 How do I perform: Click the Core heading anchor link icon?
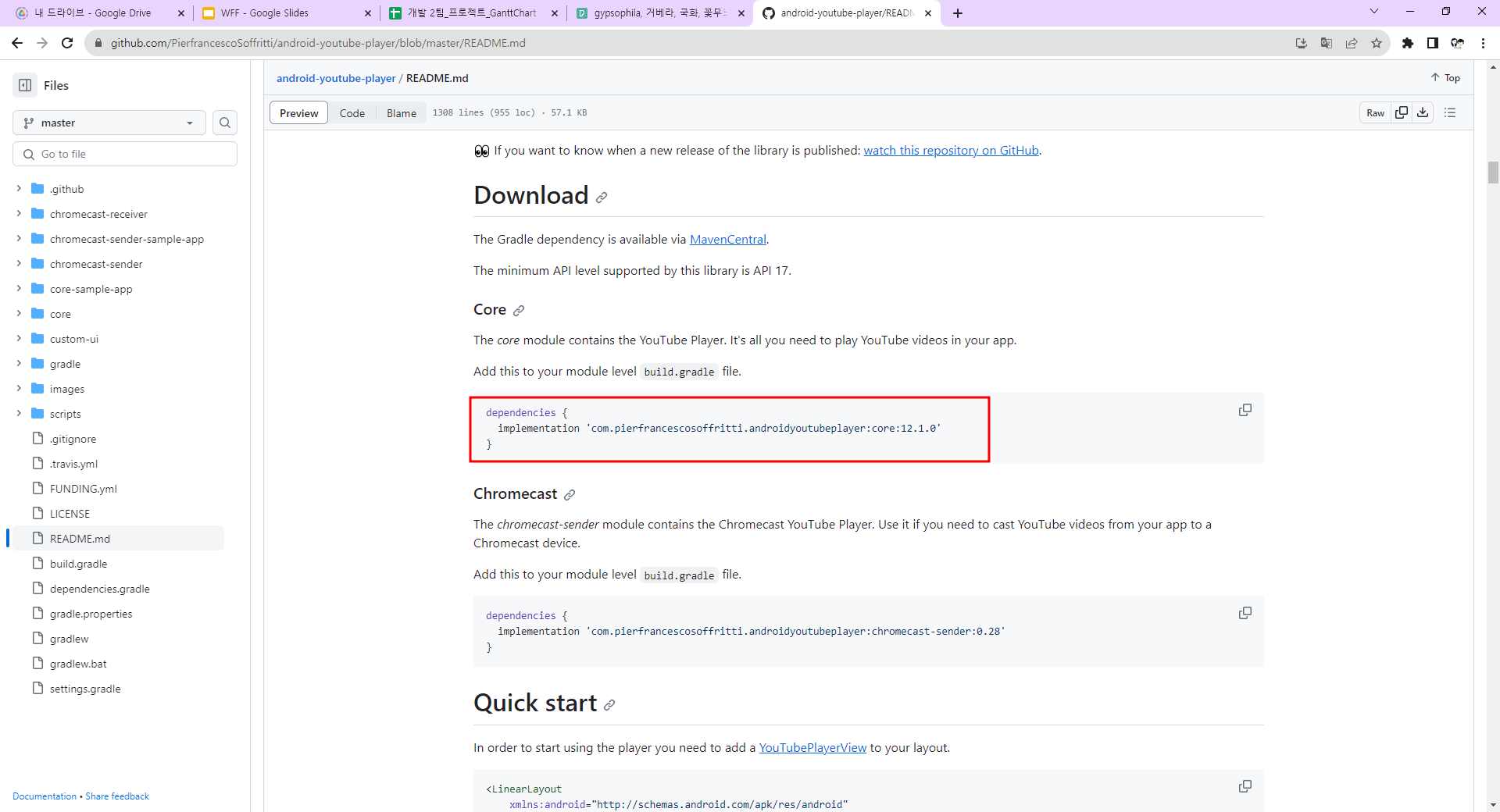pos(519,311)
